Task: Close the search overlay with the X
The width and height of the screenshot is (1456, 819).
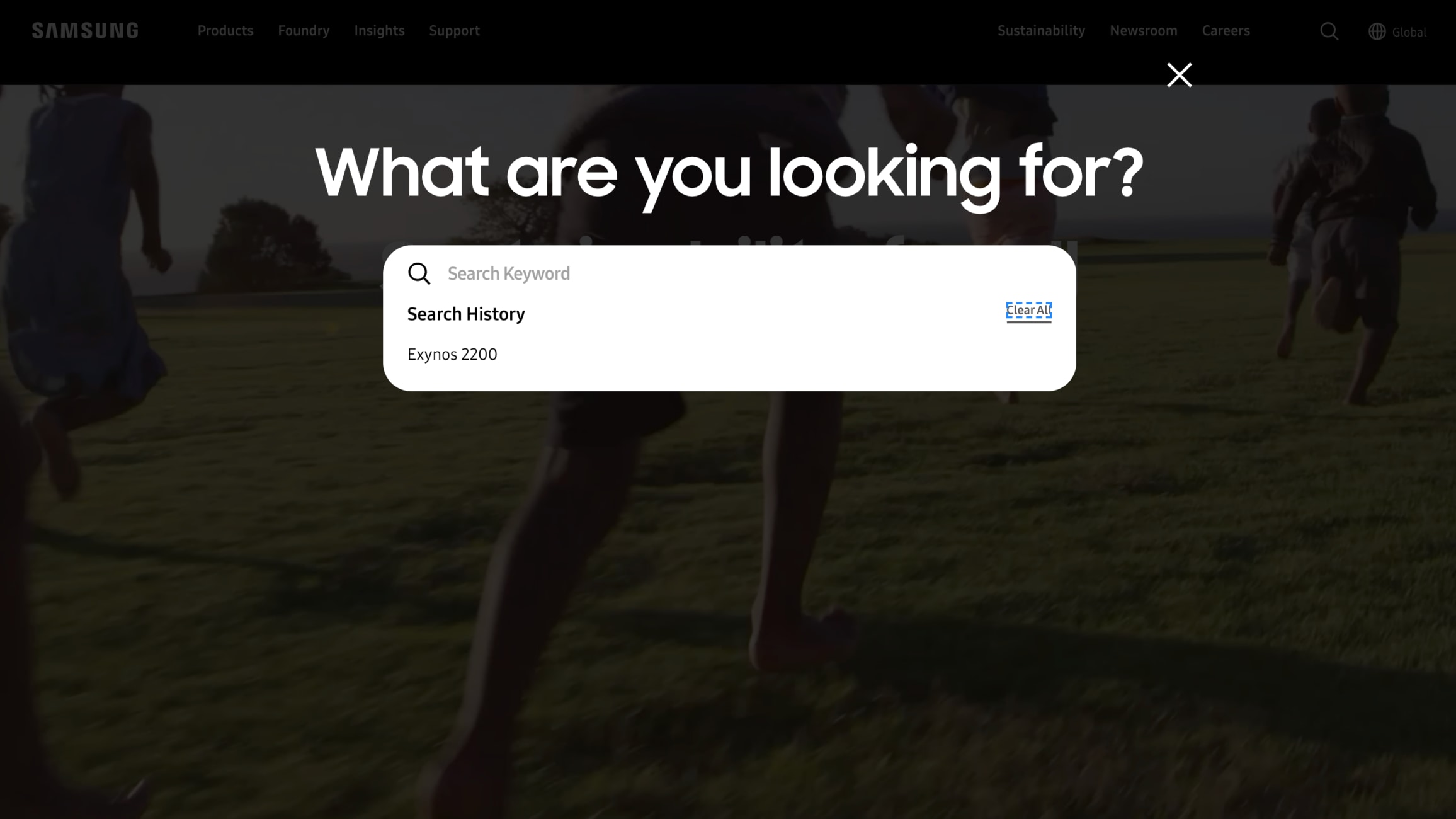Action: click(x=1179, y=75)
